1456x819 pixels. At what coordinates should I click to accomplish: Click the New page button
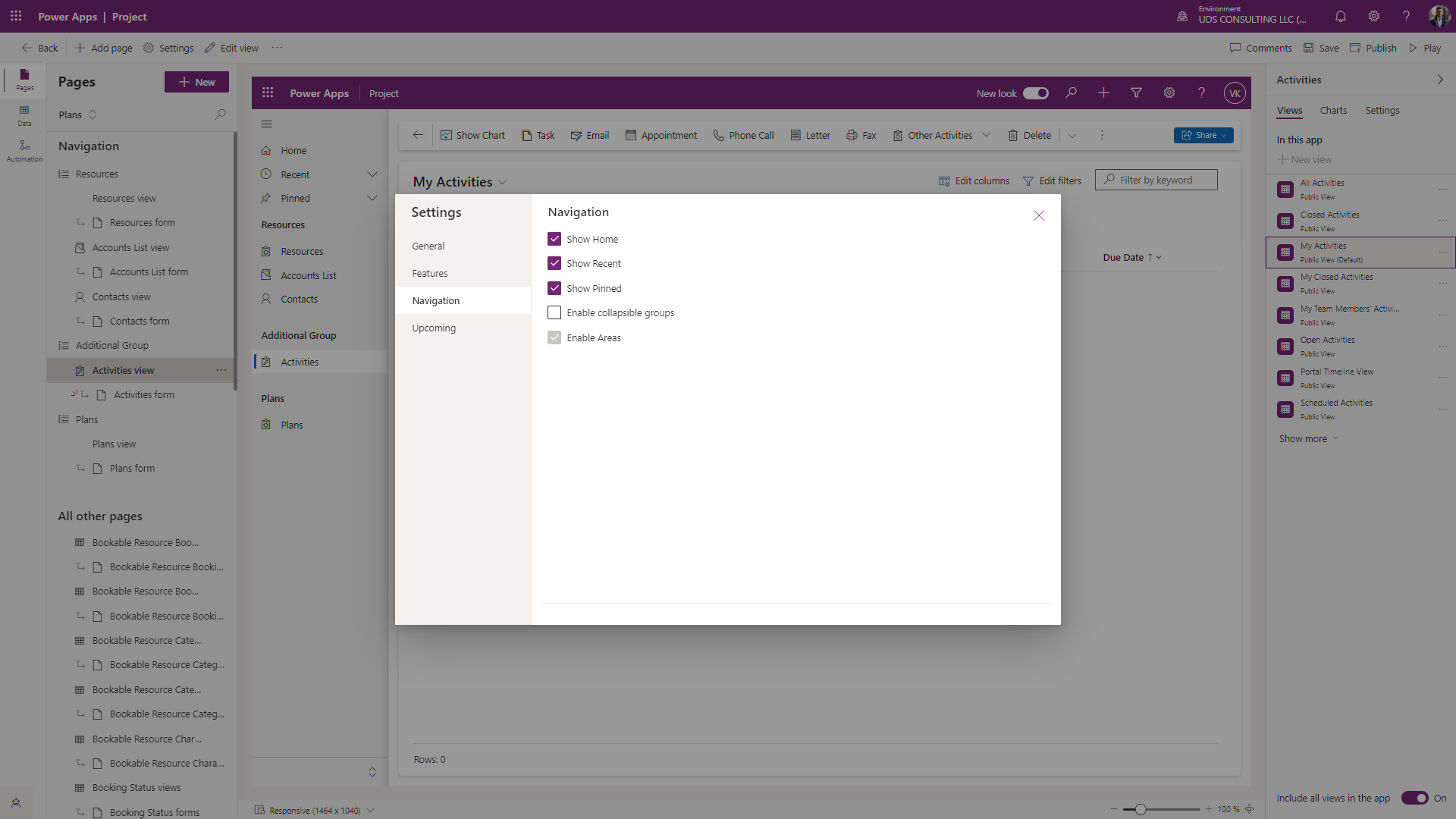(196, 82)
